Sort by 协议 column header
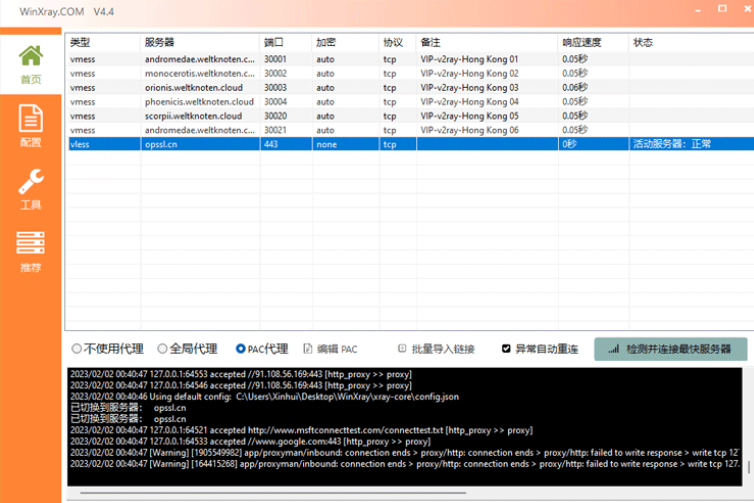 point(397,42)
